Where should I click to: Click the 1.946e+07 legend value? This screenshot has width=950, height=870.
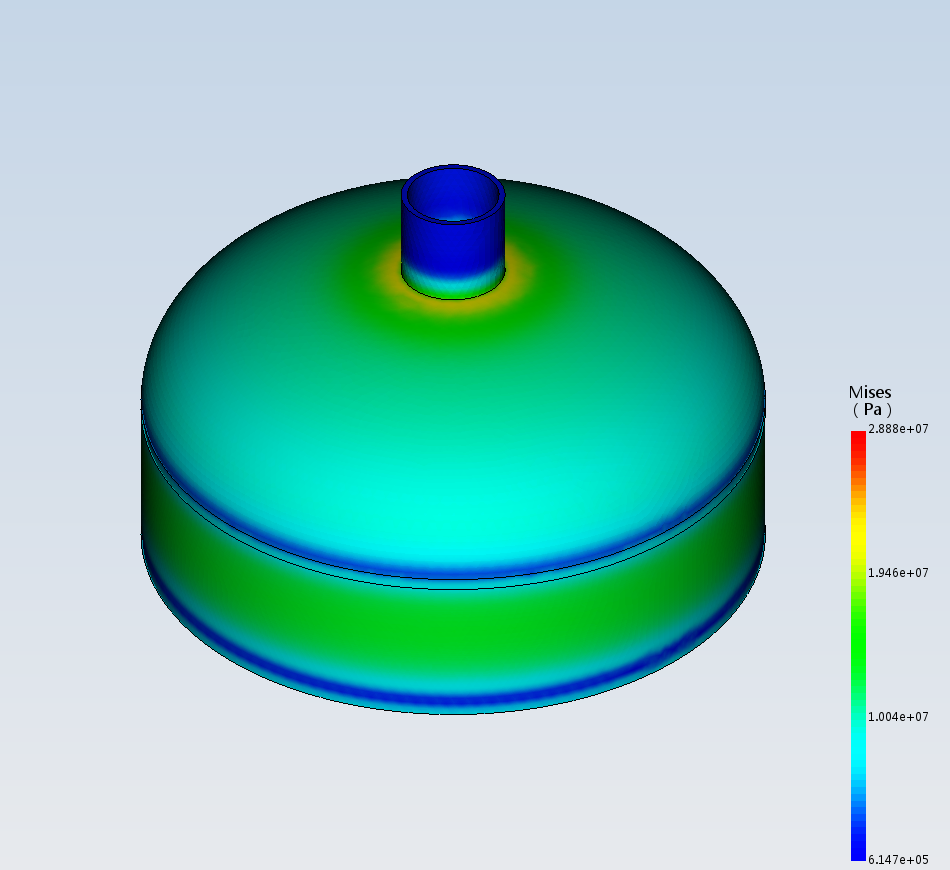898,573
